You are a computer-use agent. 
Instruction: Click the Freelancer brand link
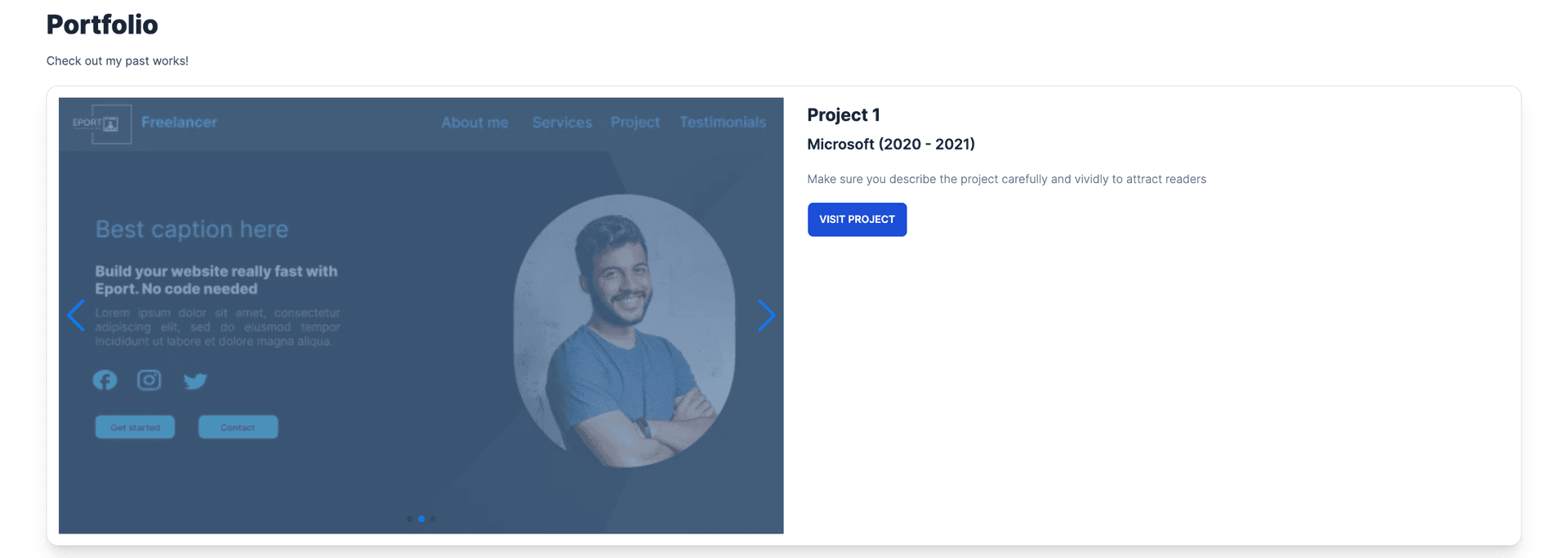(x=179, y=123)
